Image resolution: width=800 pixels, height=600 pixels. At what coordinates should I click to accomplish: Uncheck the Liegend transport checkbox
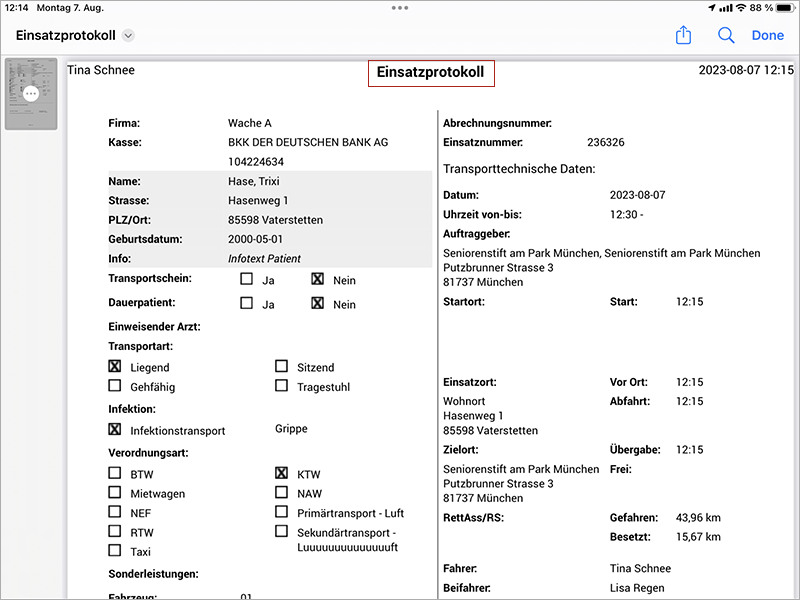coord(115,367)
